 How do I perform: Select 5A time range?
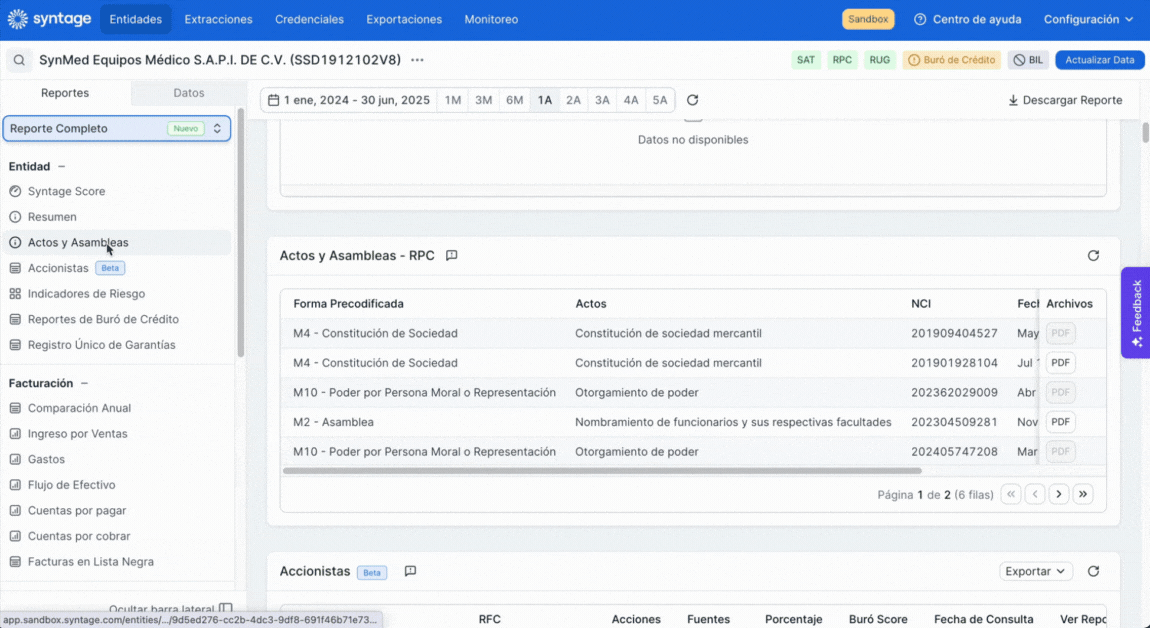[660, 100]
